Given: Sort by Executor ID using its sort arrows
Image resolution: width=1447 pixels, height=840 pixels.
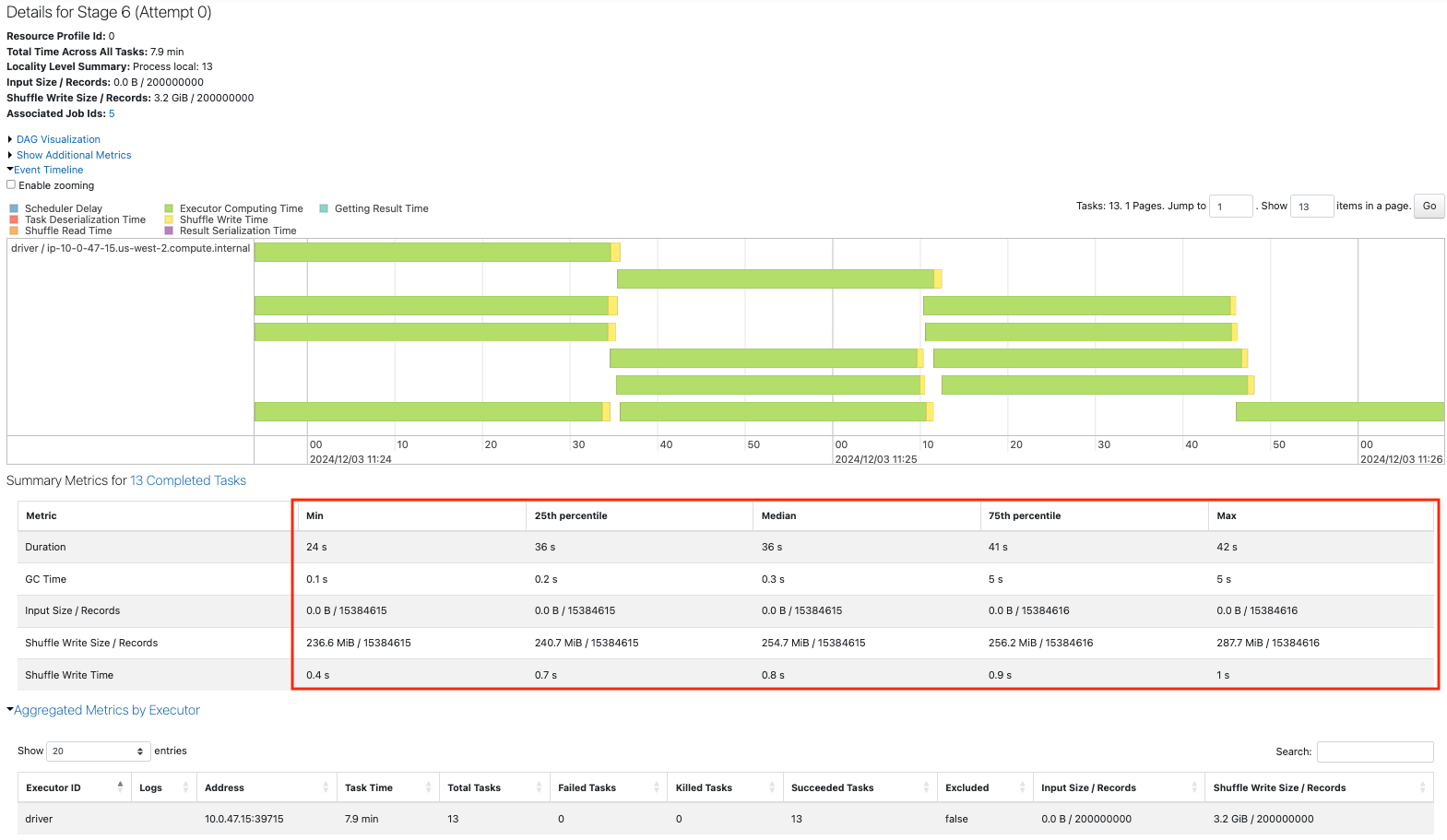Looking at the screenshot, I should click(x=120, y=787).
